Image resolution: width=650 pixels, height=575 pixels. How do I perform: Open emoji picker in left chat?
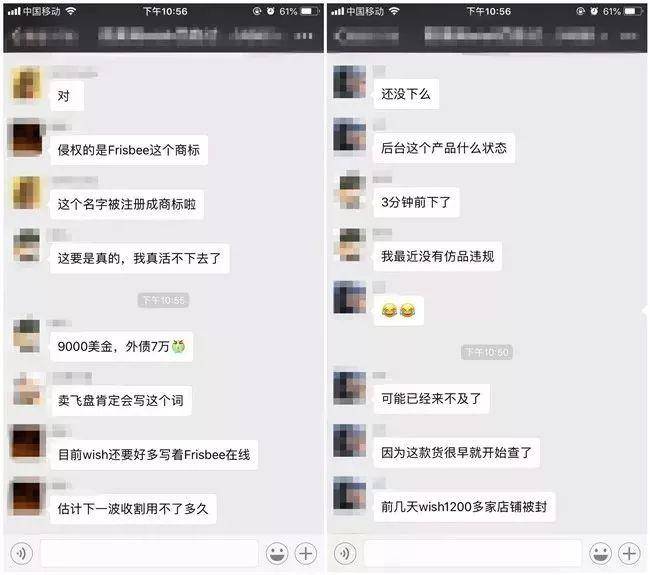(276, 553)
